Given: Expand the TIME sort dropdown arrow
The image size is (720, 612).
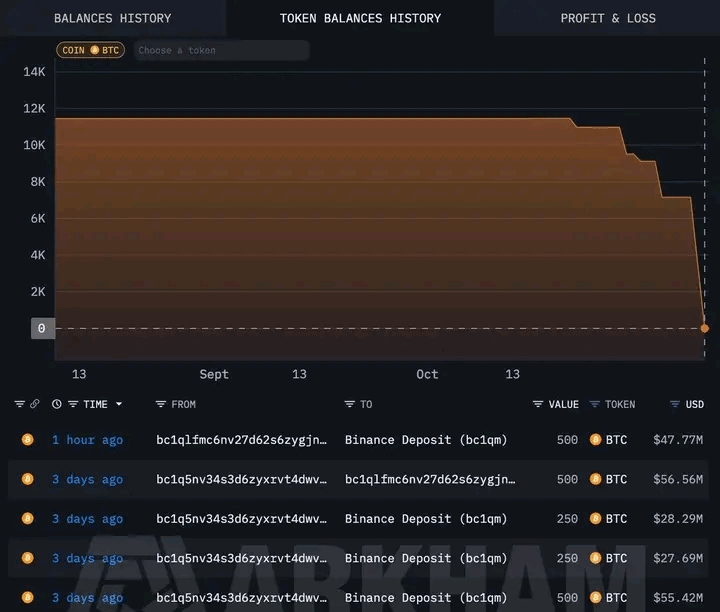Looking at the screenshot, I should 120,404.
